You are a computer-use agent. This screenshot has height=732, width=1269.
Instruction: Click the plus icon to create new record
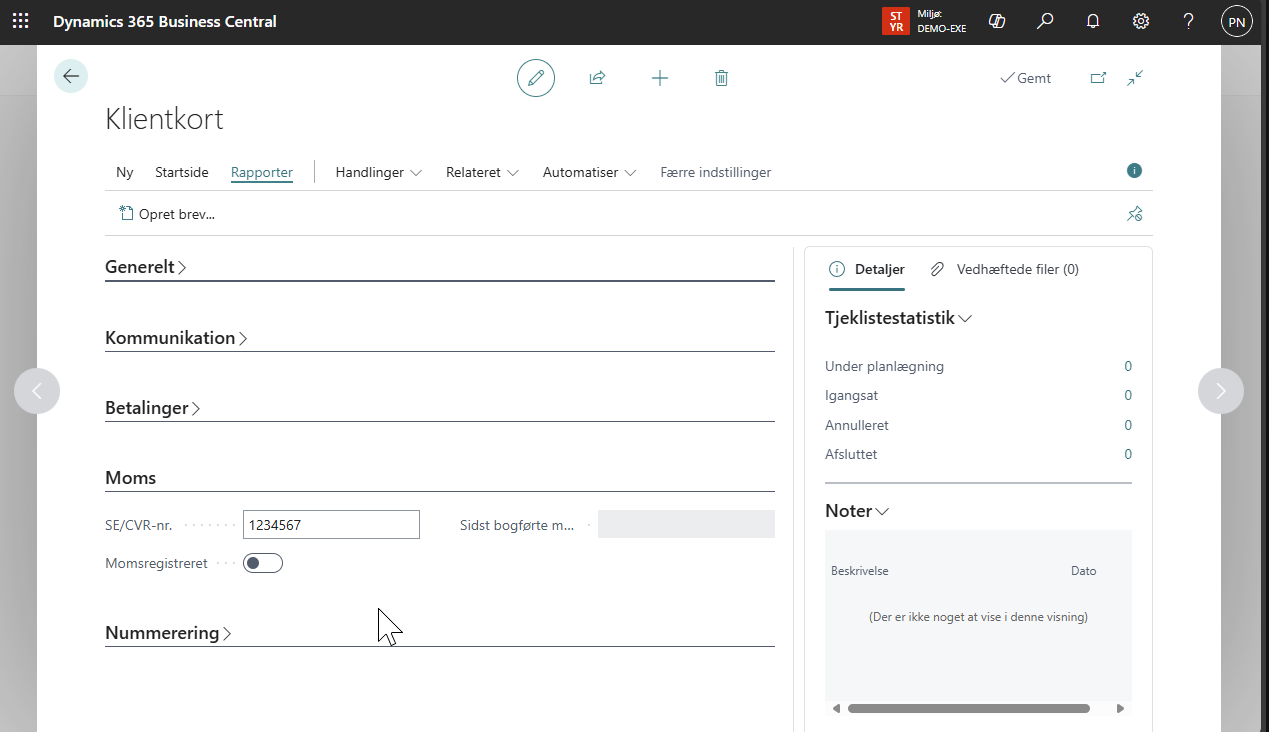tap(660, 77)
